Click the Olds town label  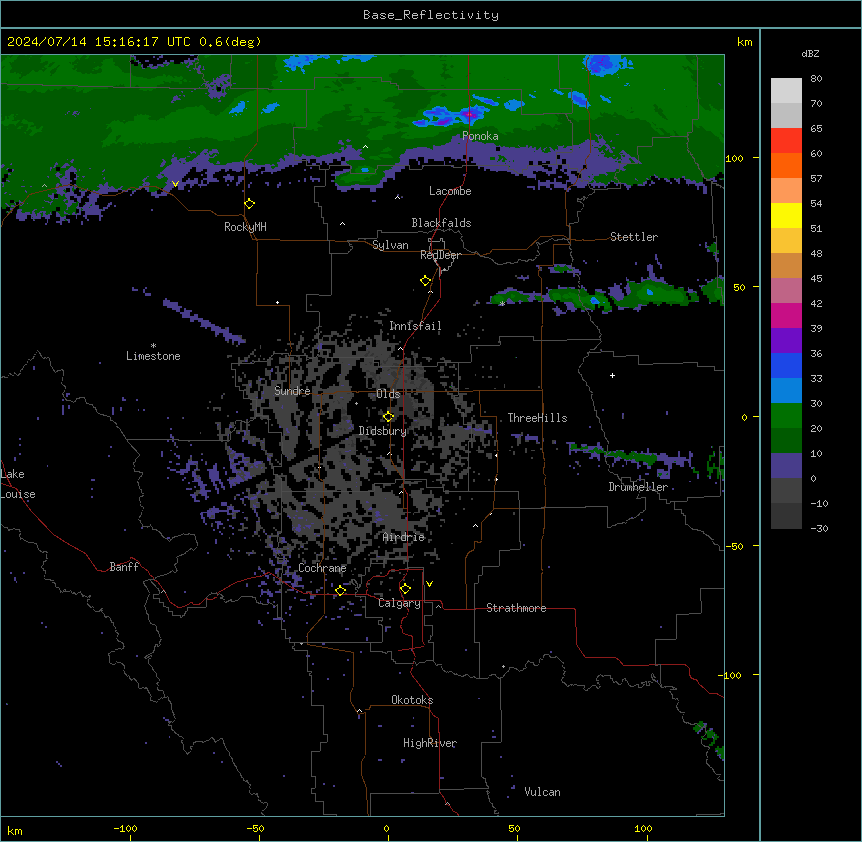click(x=388, y=394)
